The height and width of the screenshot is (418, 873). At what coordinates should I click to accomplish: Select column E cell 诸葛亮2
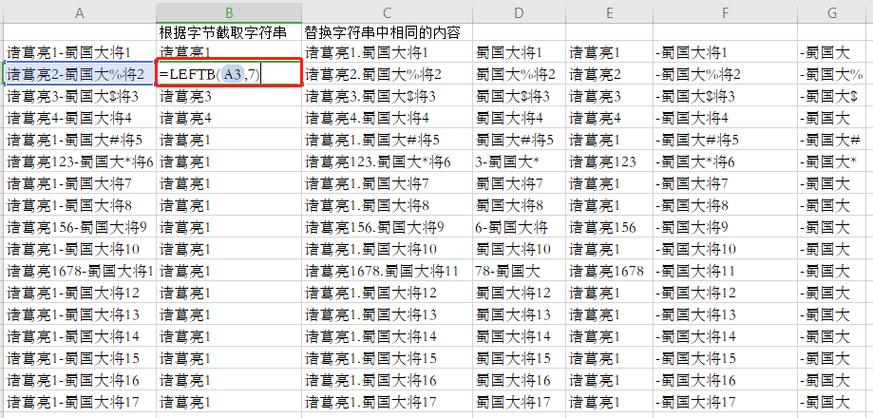[609, 74]
